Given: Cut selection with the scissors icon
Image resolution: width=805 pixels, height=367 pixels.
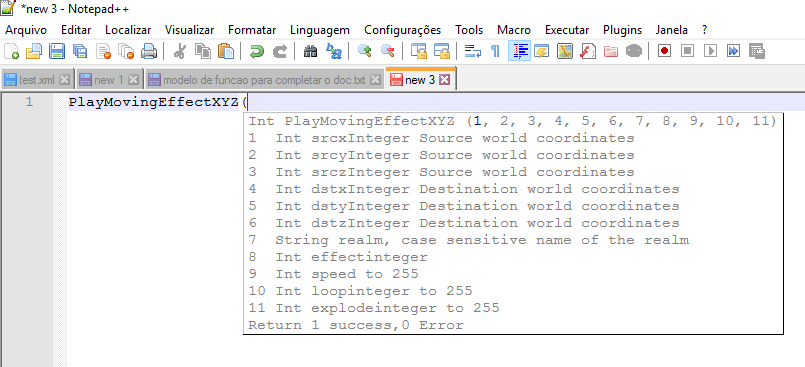Looking at the screenshot, I should 180,51.
